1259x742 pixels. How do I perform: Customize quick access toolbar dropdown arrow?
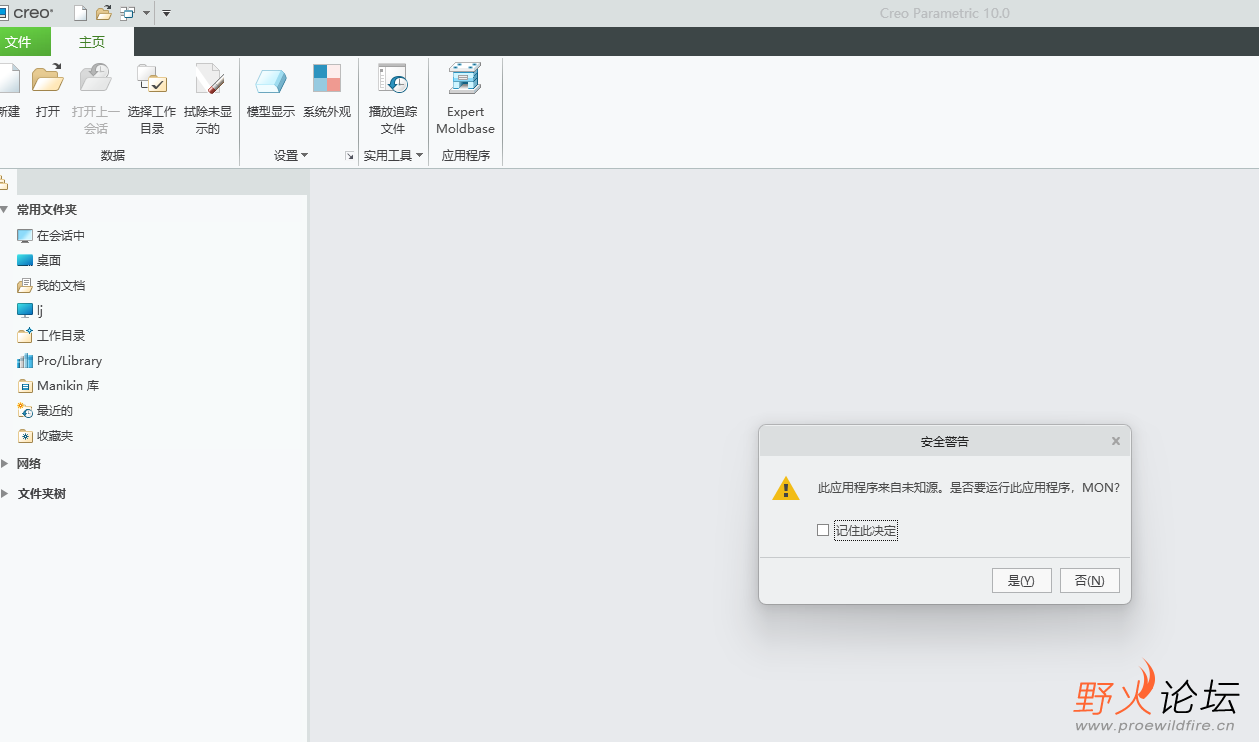click(166, 13)
